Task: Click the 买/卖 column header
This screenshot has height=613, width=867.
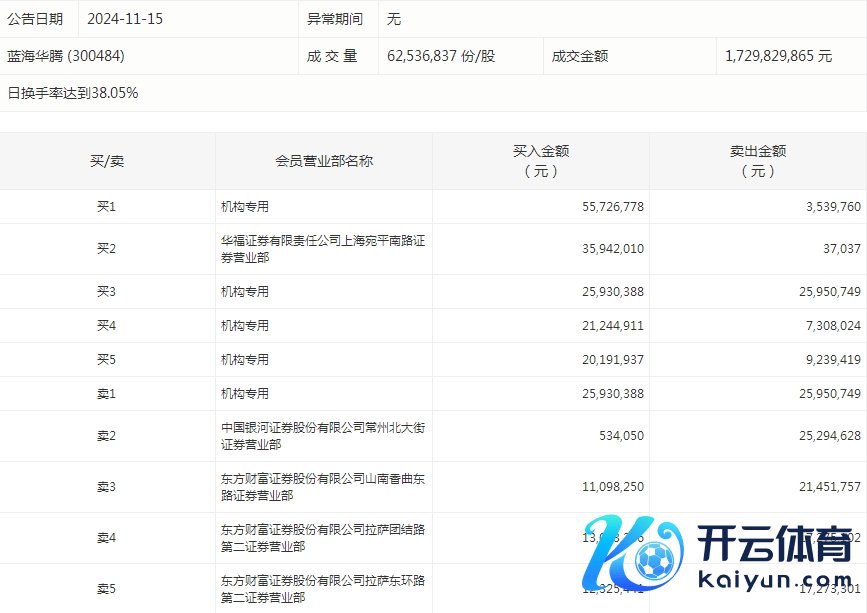Action: click(107, 161)
